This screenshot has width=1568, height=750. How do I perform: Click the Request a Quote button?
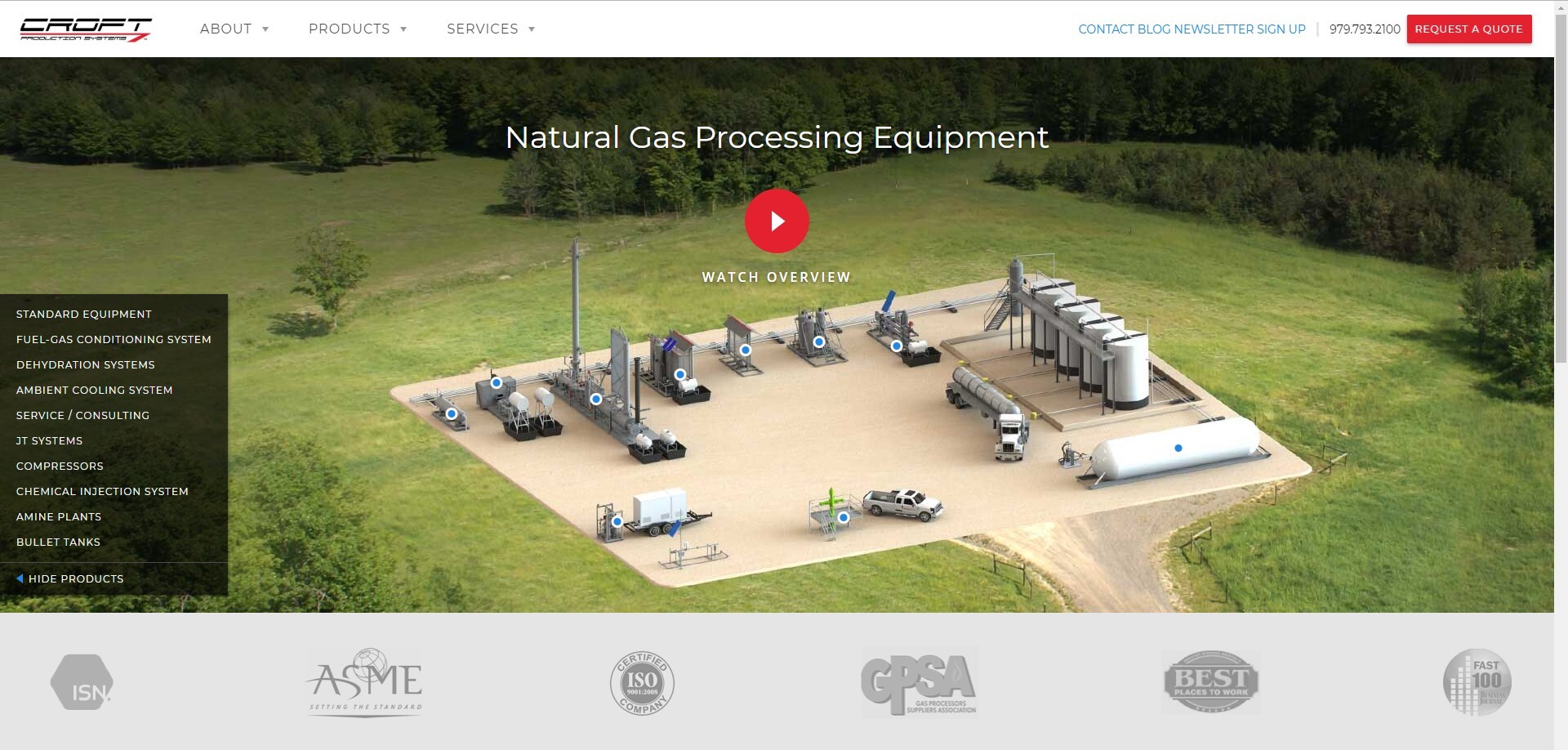[1469, 29]
